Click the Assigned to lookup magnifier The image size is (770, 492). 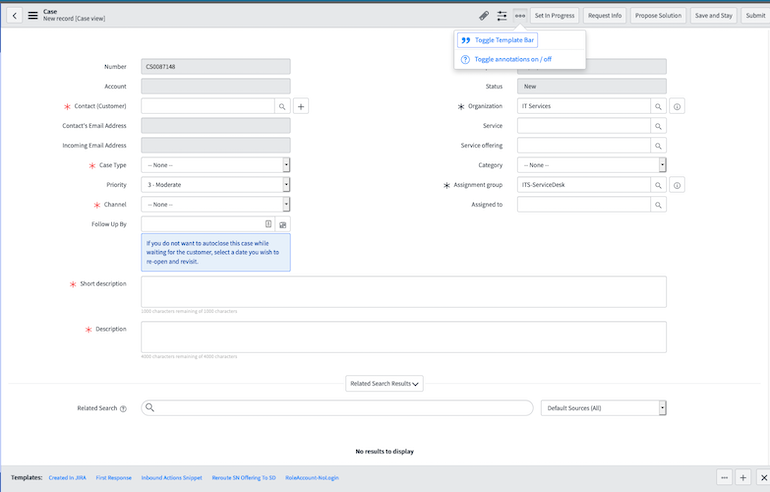(658, 204)
